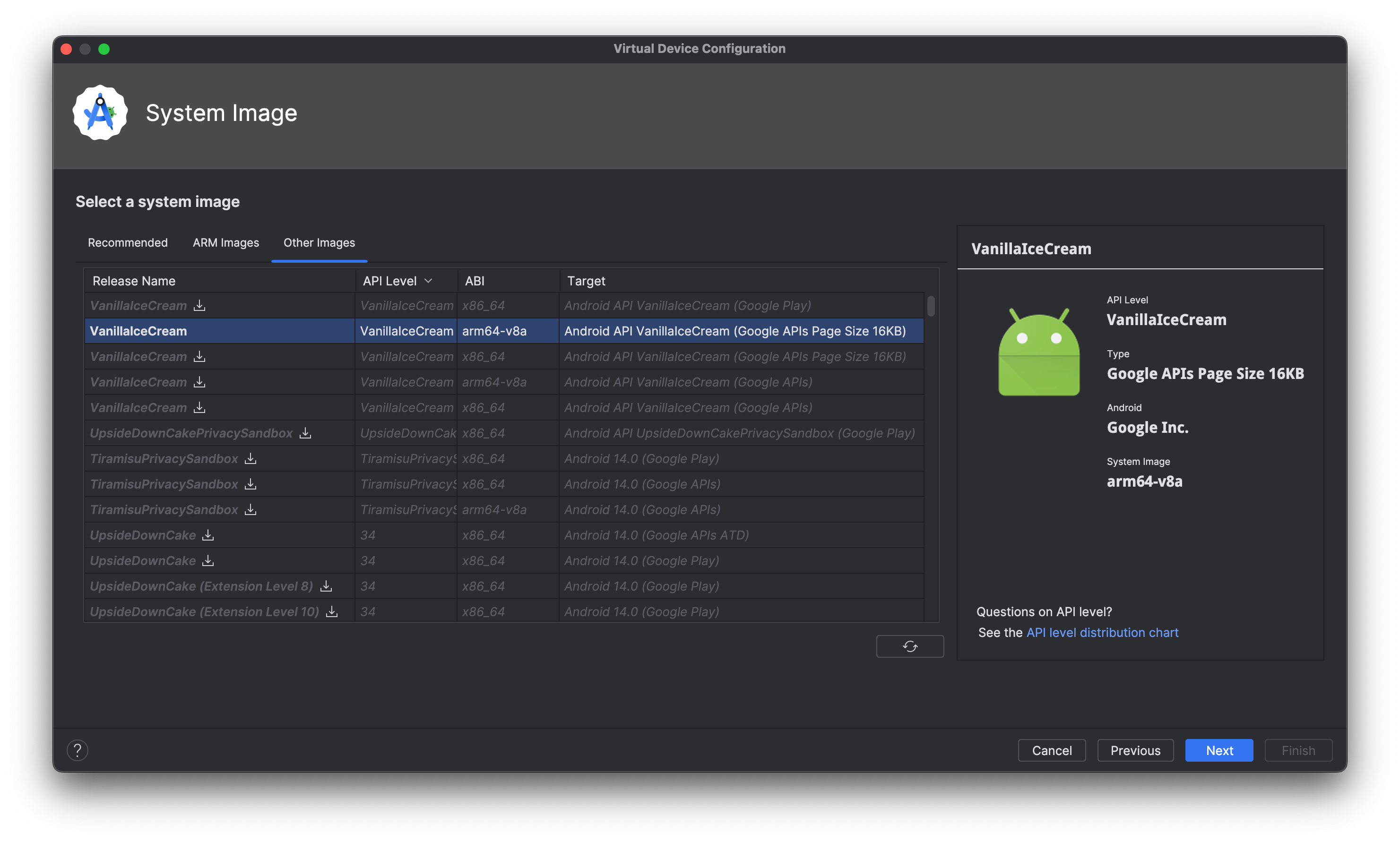Click the Previous button to go back
The width and height of the screenshot is (1400, 842).
click(1135, 750)
